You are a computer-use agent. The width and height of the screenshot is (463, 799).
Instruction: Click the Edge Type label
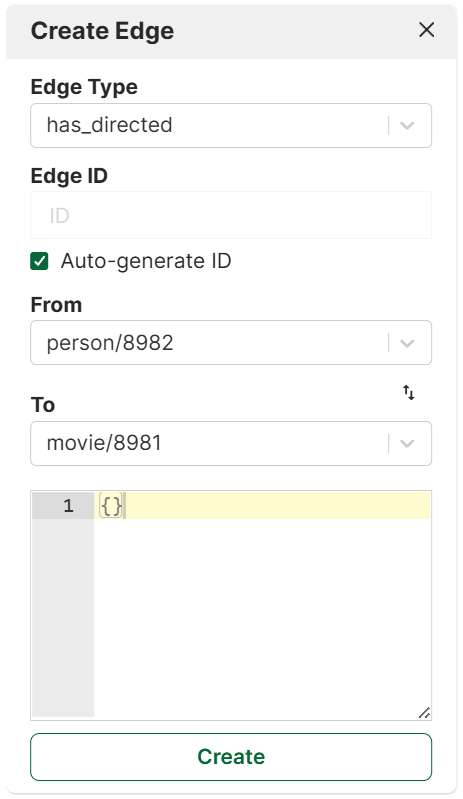pyautogui.click(x=84, y=87)
